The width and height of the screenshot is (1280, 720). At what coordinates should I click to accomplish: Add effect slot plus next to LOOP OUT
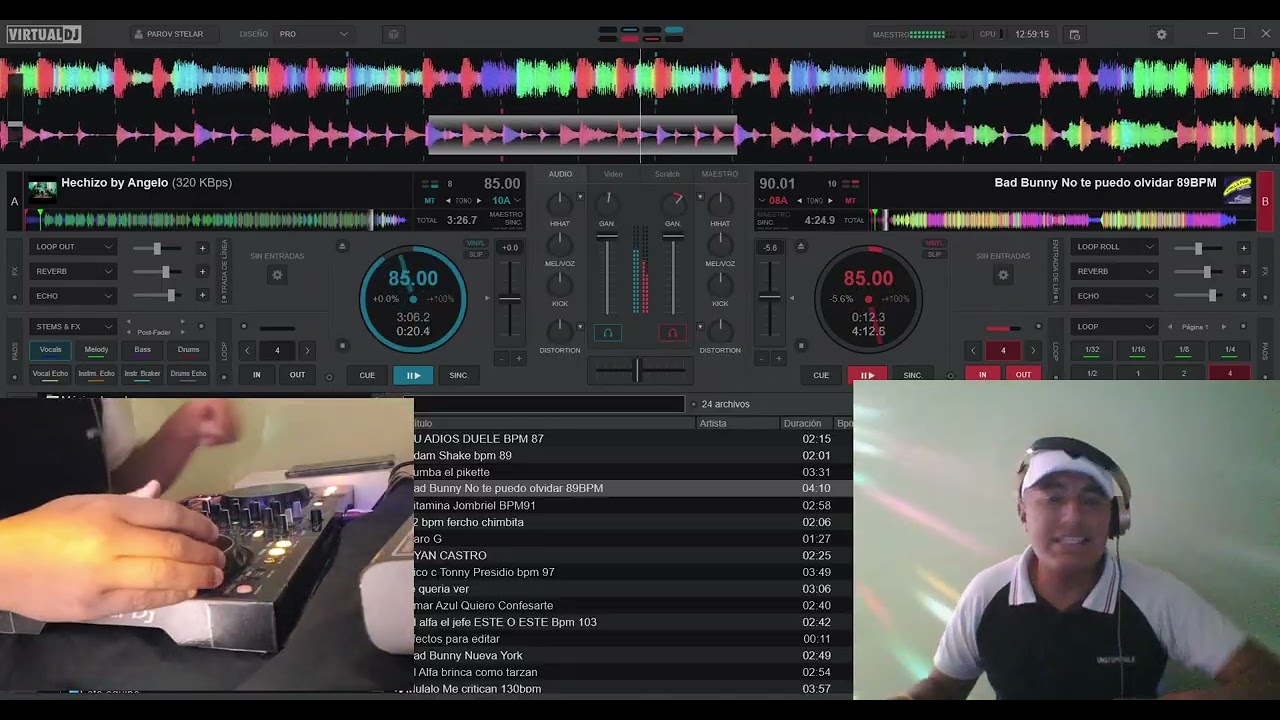tap(202, 248)
